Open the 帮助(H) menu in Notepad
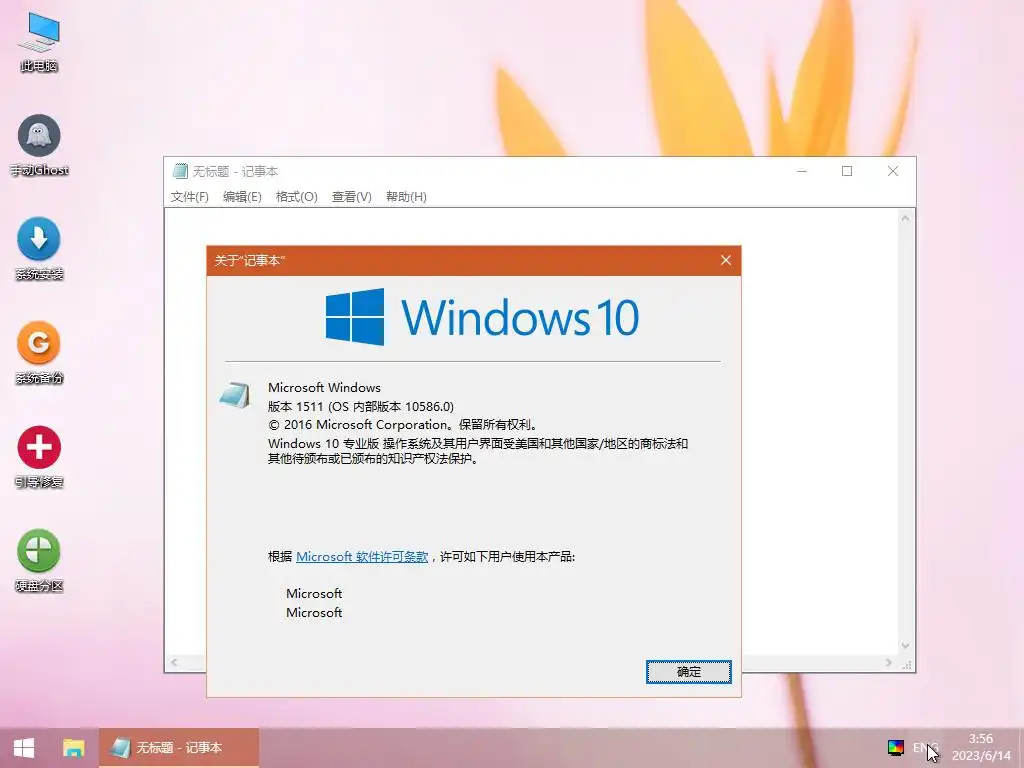Viewport: 1024px width, 768px height. [x=406, y=197]
